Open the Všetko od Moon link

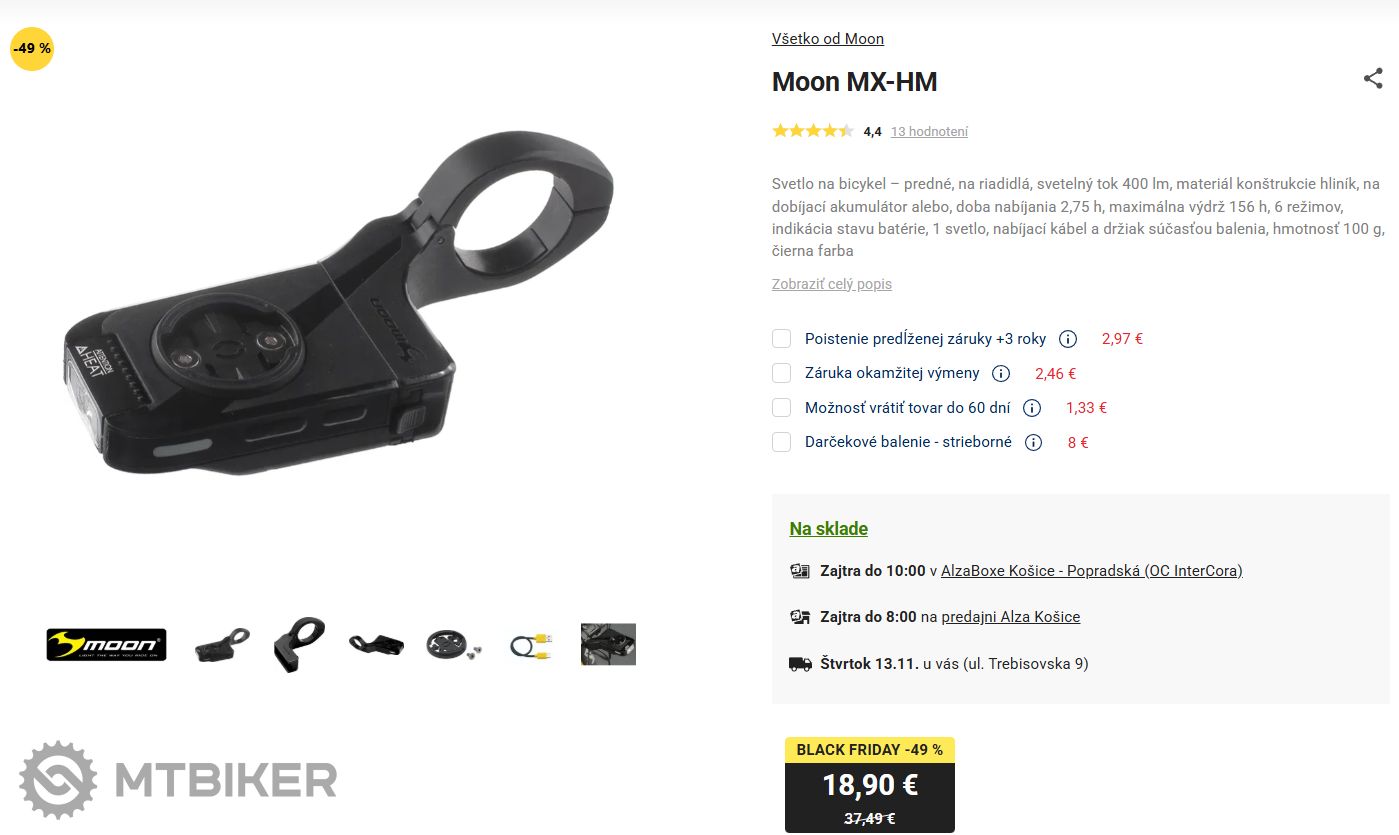click(828, 39)
